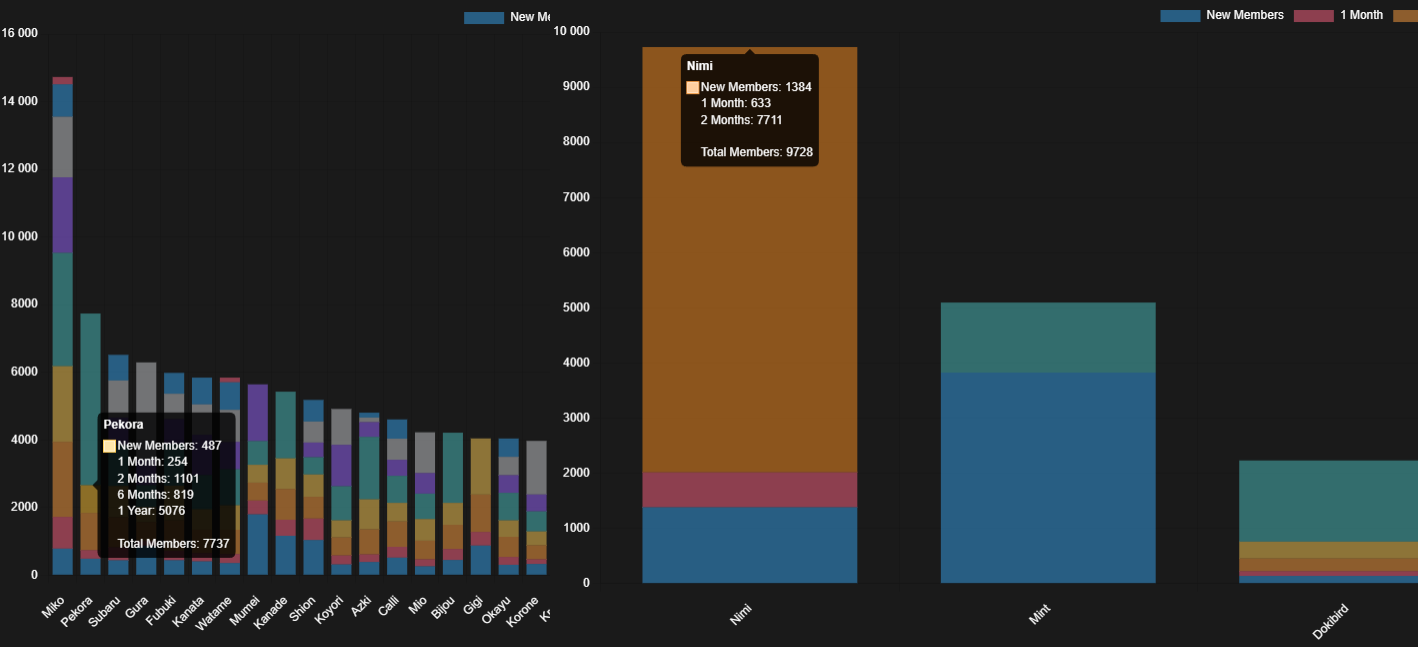Click the Gigi x-axis label
This screenshot has height=647, width=1418.
(473, 608)
